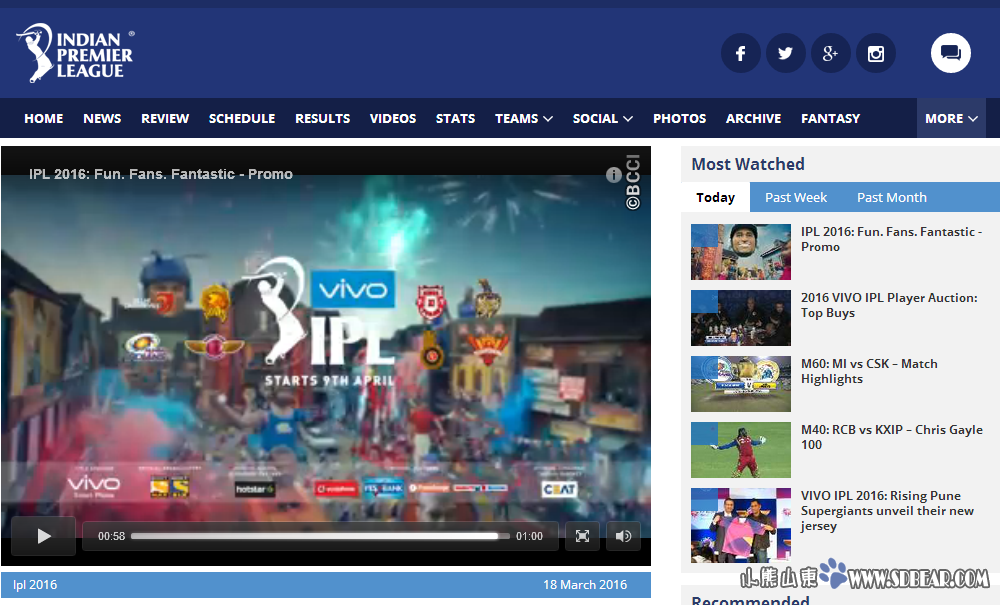
Task: Mute the video with the speaker icon
Action: tap(623, 536)
